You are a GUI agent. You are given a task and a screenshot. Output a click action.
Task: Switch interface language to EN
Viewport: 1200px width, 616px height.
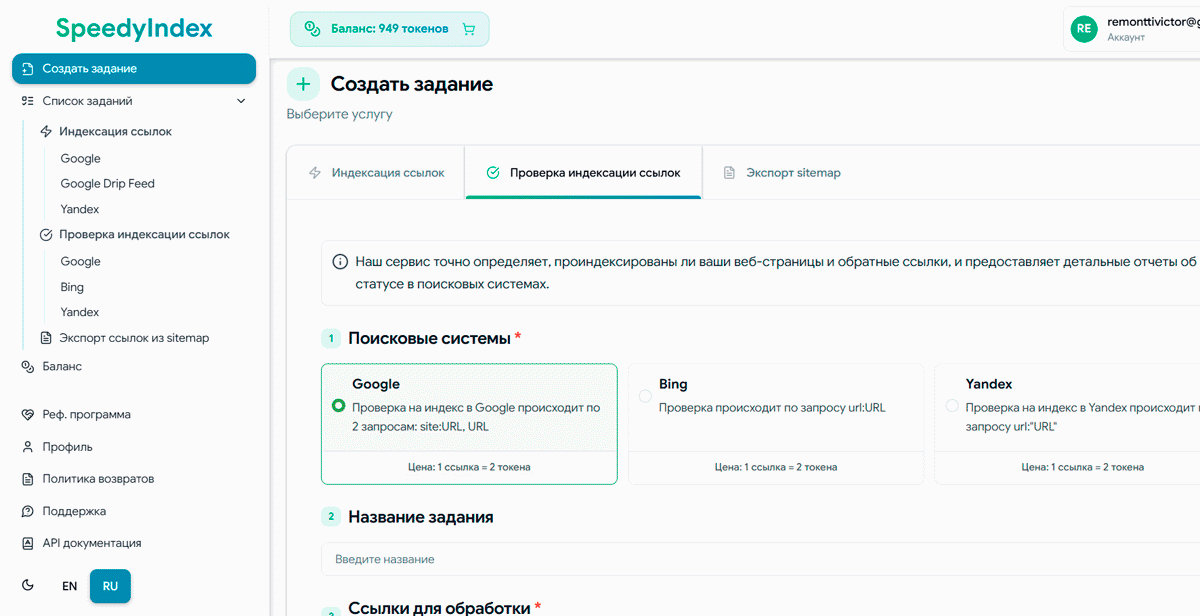[x=69, y=586]
